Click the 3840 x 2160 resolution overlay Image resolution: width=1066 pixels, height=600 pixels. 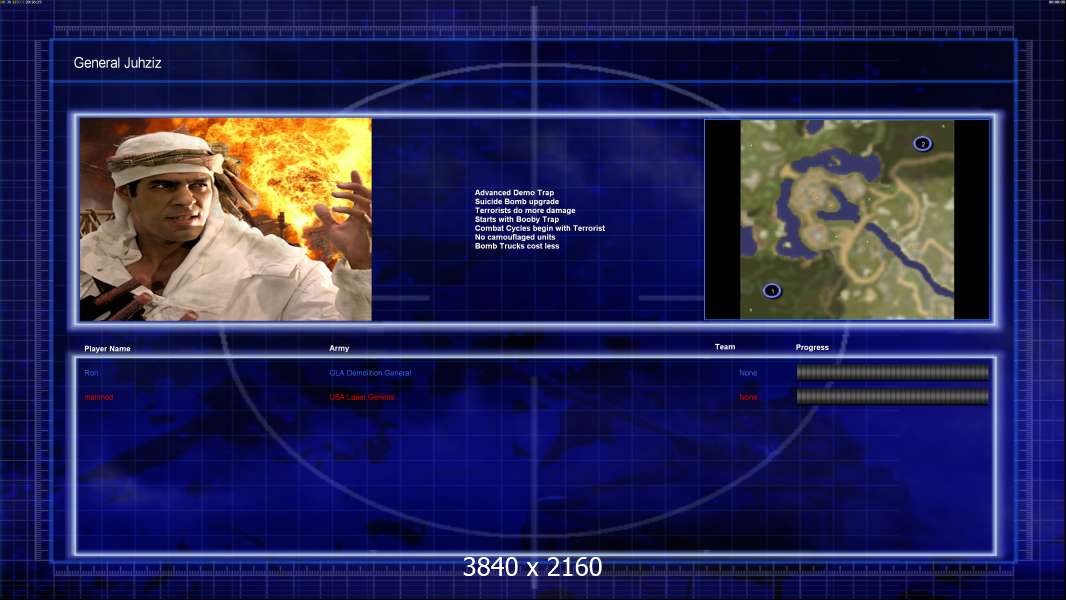pos(532,567)
